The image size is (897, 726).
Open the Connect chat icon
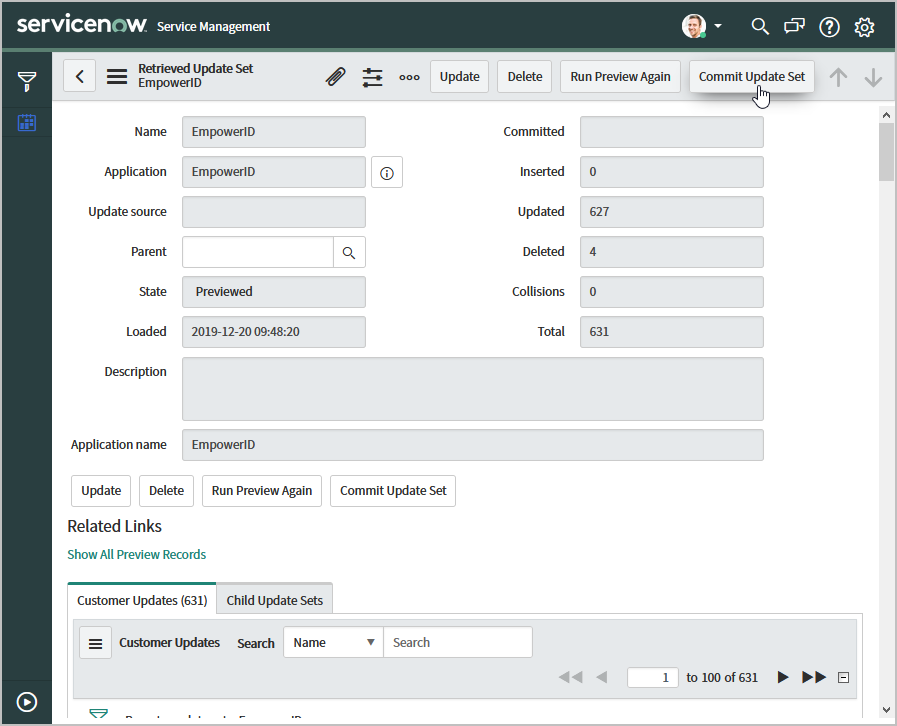(x=794, y=26)
